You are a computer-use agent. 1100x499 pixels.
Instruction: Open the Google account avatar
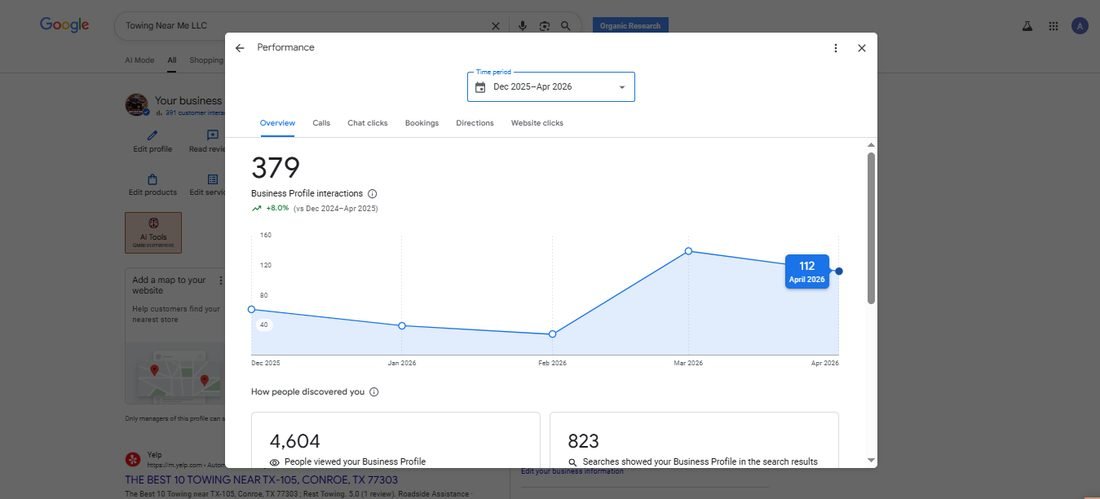[1080, 26]
